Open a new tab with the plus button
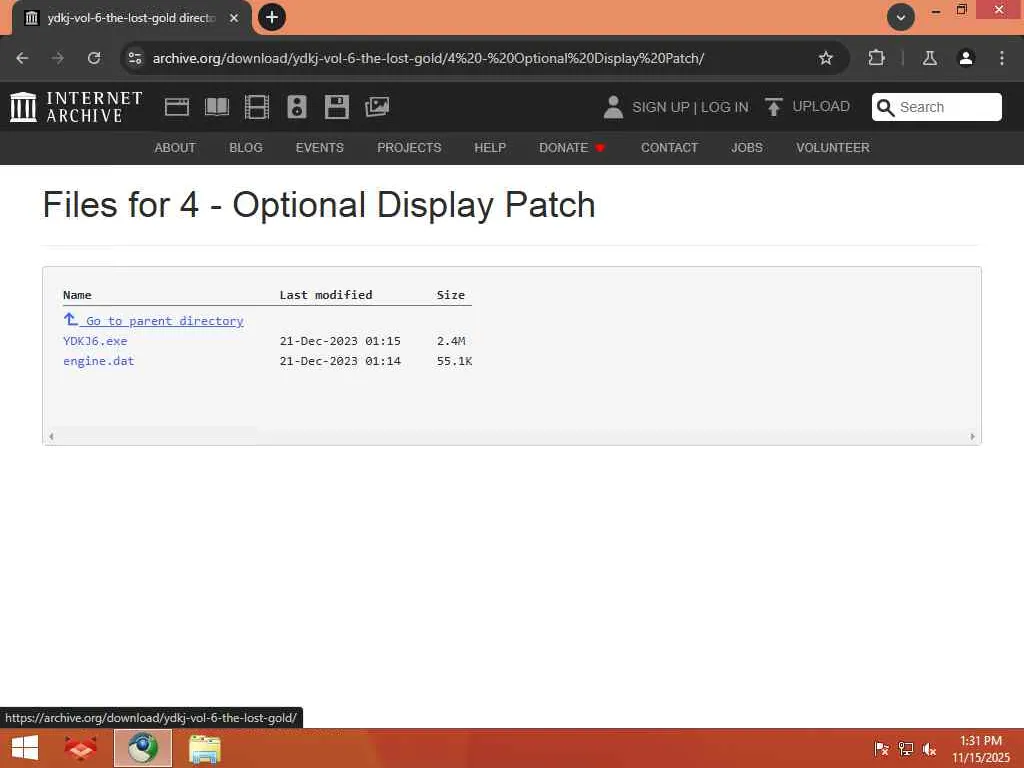This screenshot has width=1024, height=768. tap(272, 17)
